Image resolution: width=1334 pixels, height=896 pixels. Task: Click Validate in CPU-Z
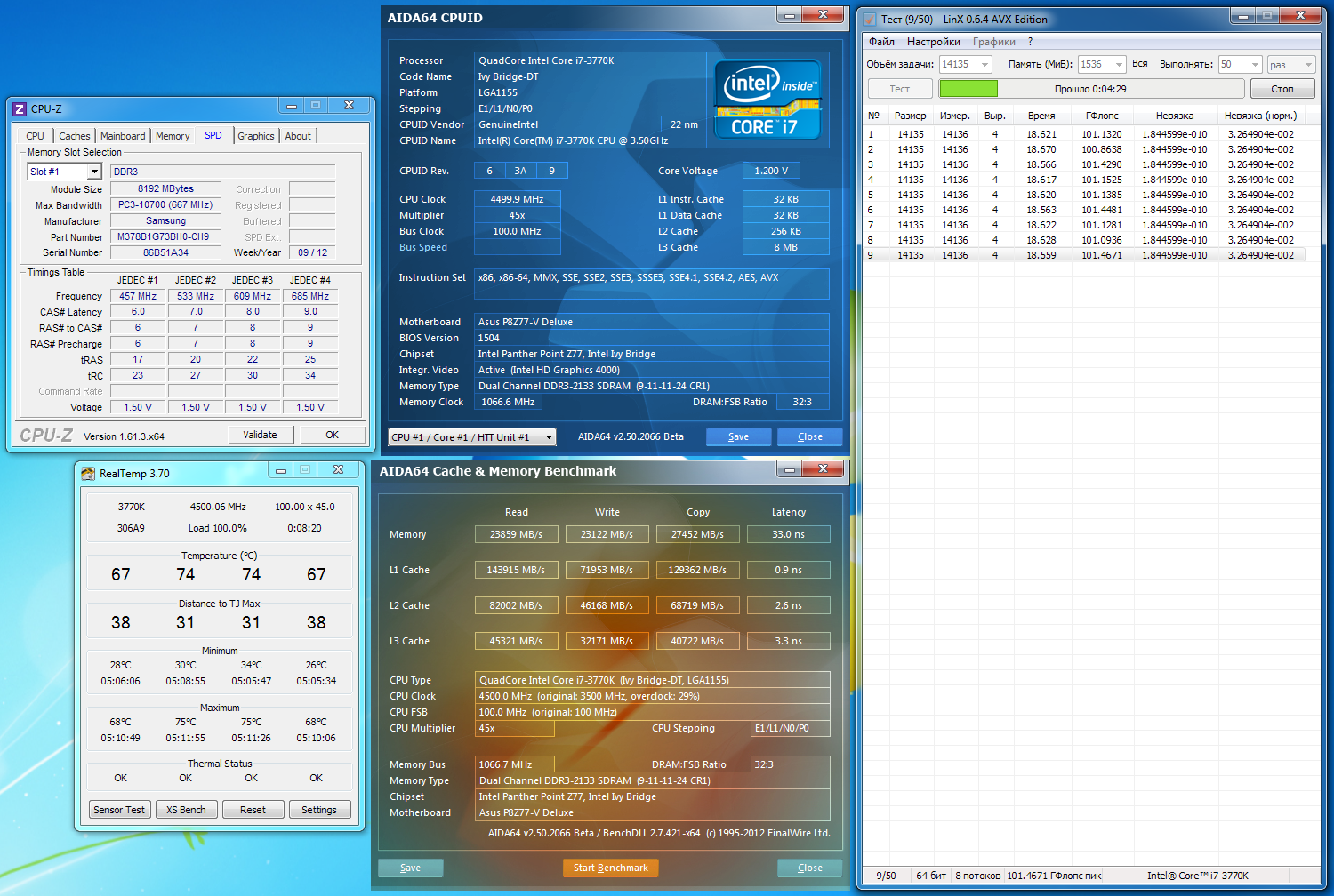point(260,435)
